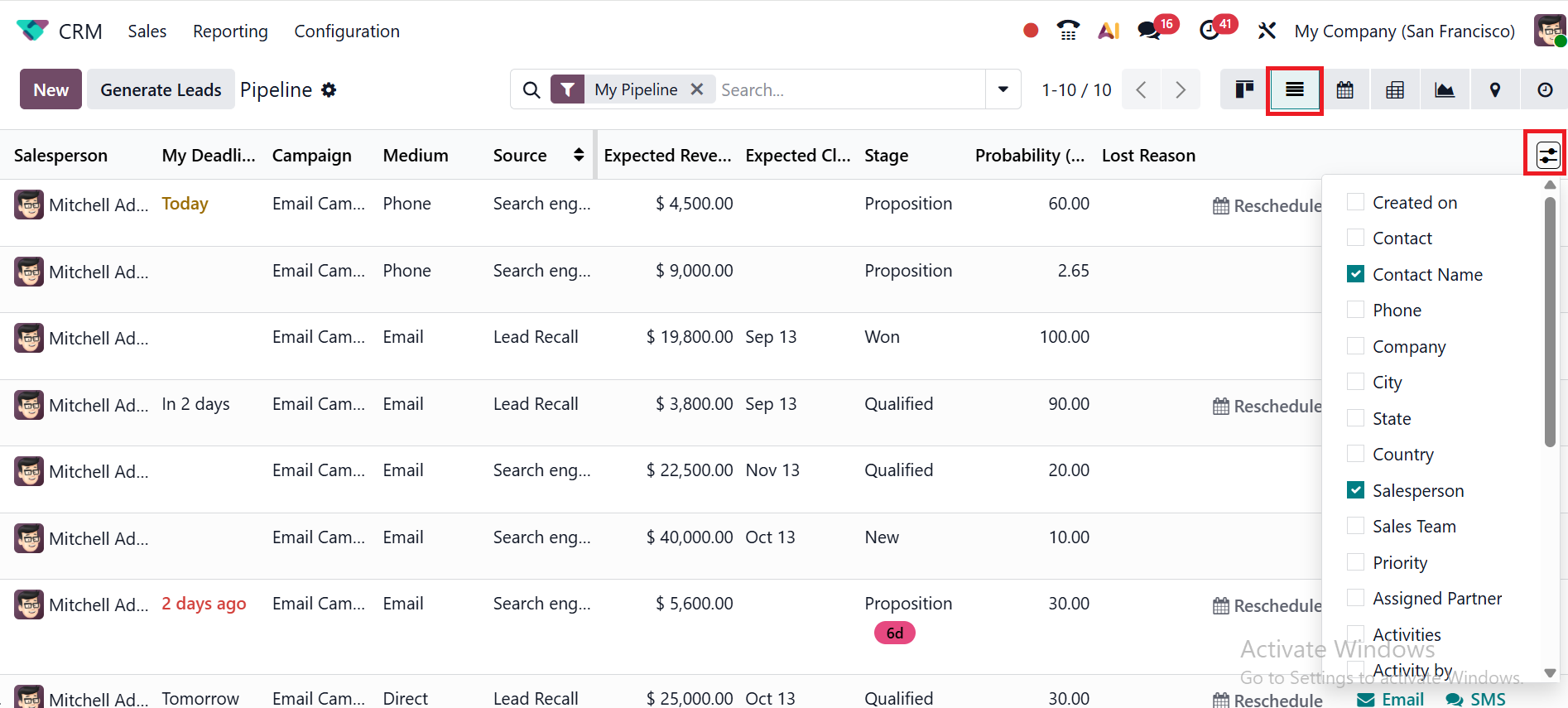Click the New button
This screenshot has width=1568, height=708.
click(51, 89)
